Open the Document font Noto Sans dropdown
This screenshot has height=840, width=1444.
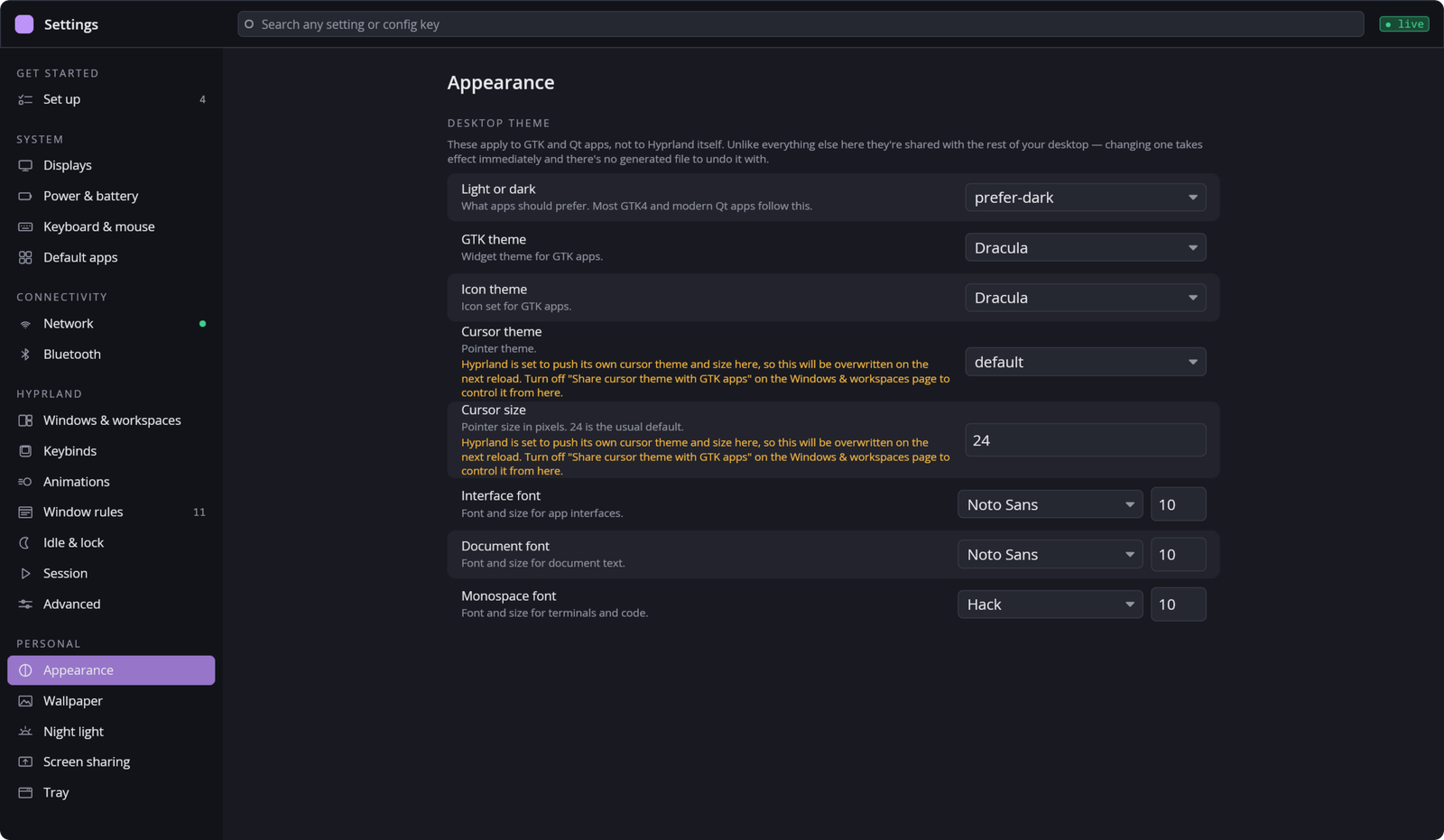tap(1051, 554)
